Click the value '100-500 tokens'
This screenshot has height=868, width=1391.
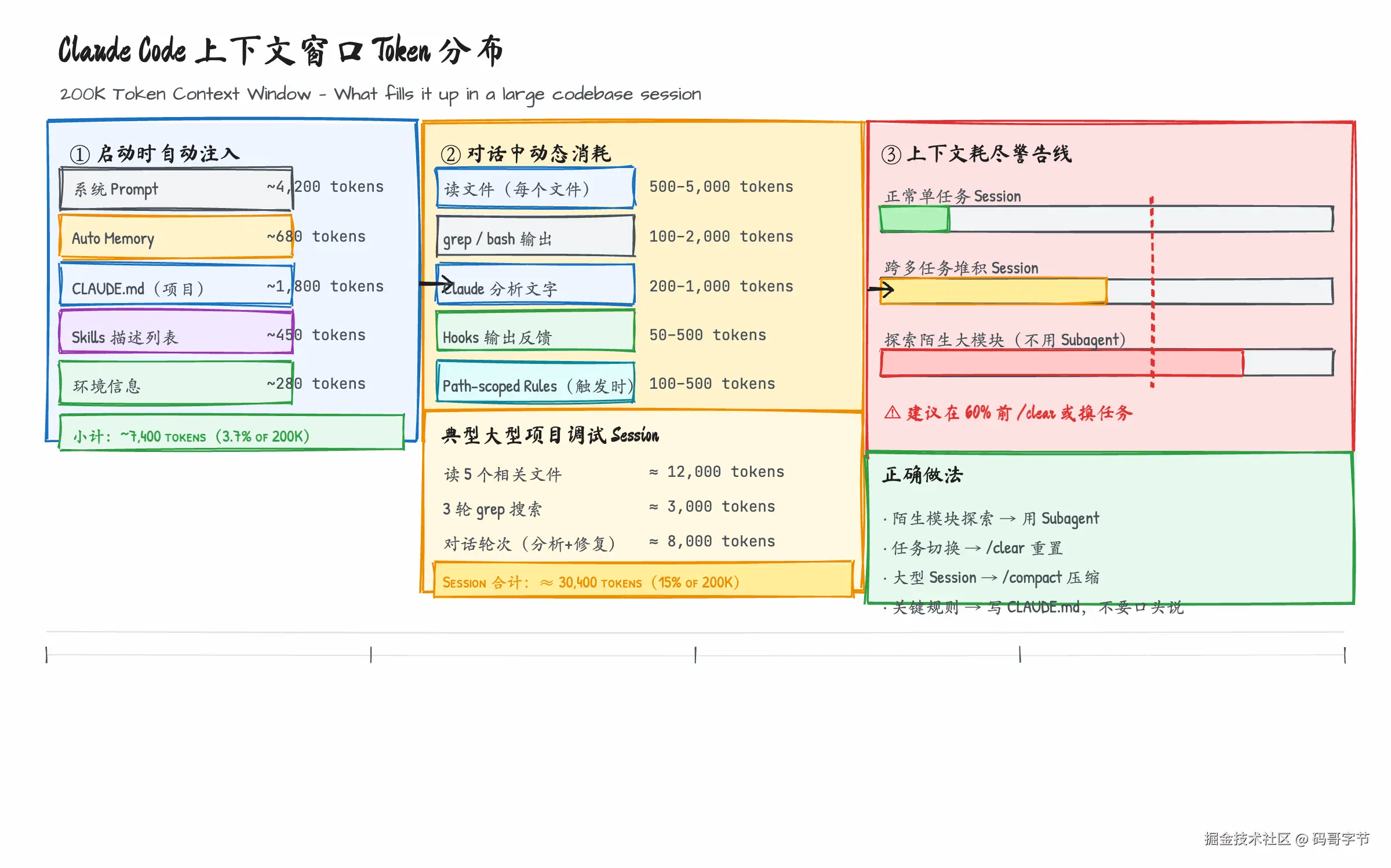pyautogui.click(x=712, y=384)
